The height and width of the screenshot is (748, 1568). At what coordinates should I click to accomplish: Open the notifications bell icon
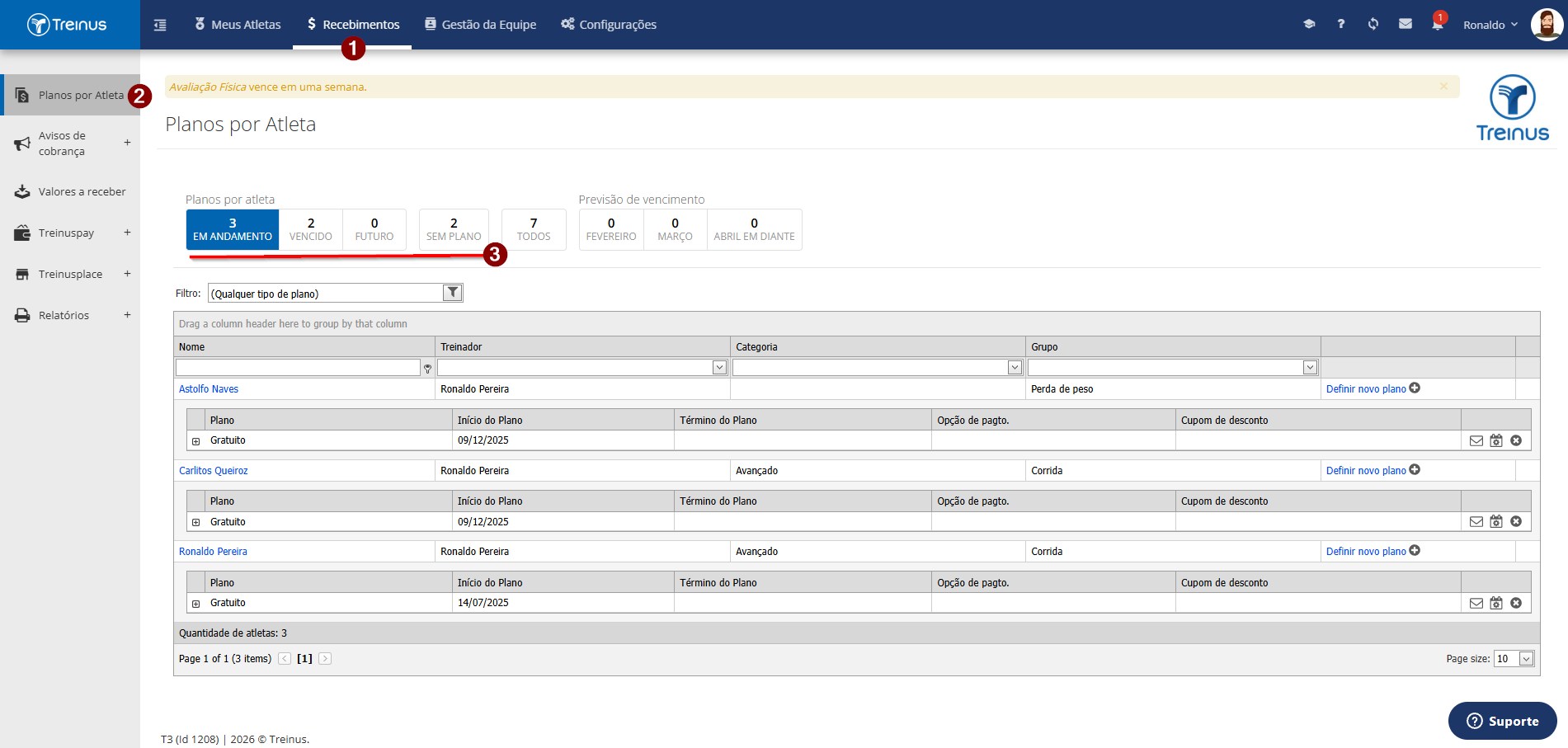click(1438, 24)
